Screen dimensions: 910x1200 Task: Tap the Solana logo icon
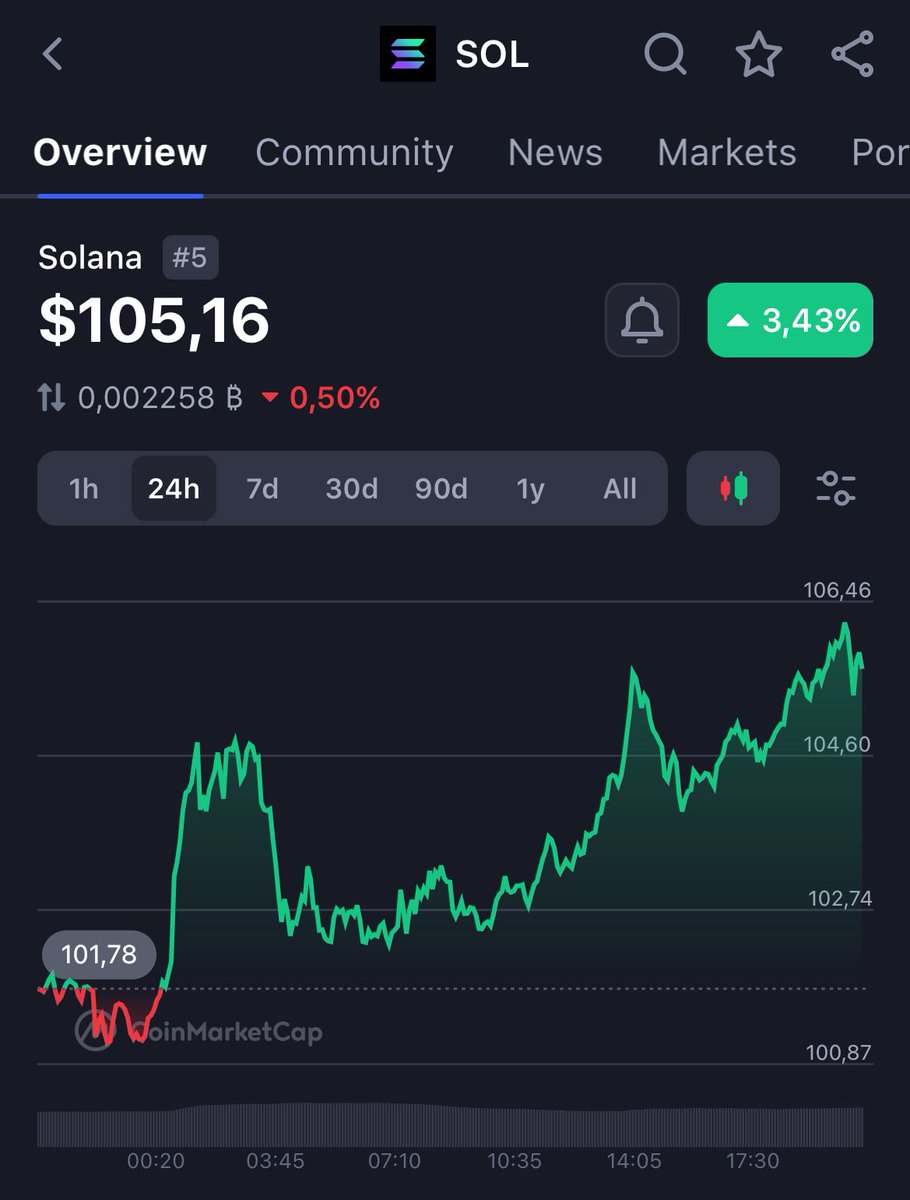[408, 53]
